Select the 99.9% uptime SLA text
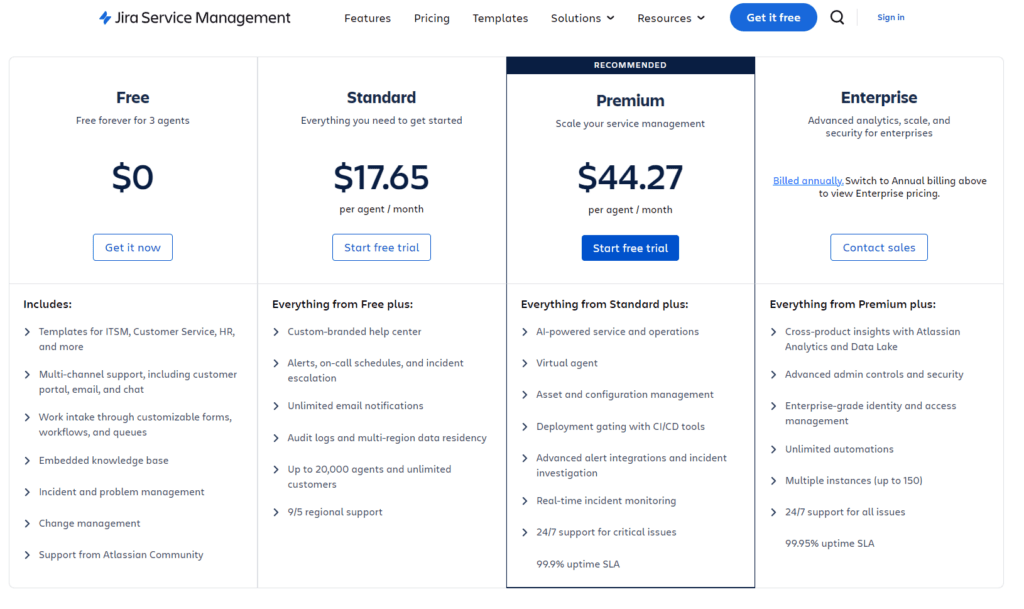Screen dimensions: 1024x609 click(578, 564)
